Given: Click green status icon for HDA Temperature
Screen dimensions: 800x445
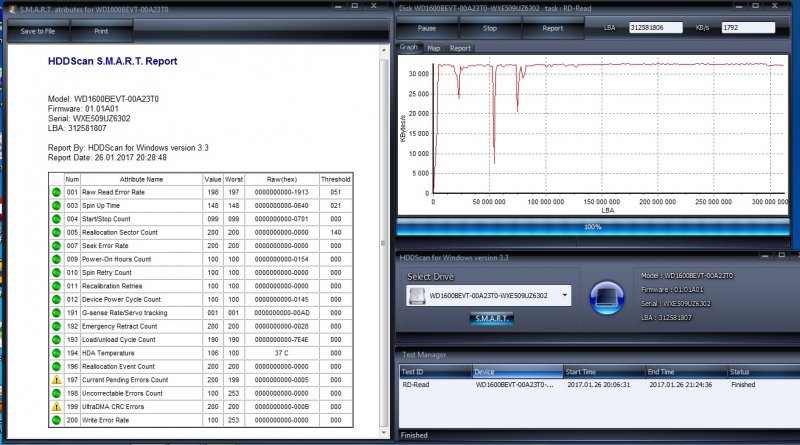Looking at the screenshot, I should [x=55, y=353].
